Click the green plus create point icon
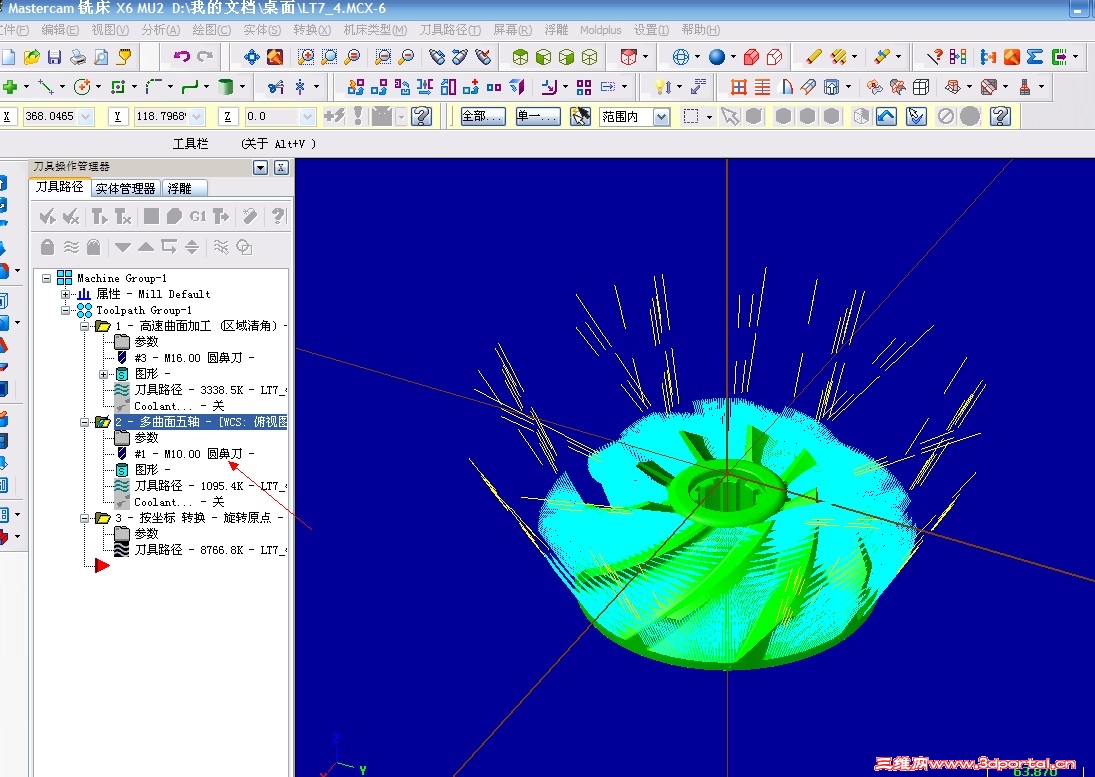The width and height of the screenshot is (1095, 777). click(x=10, y=87)
